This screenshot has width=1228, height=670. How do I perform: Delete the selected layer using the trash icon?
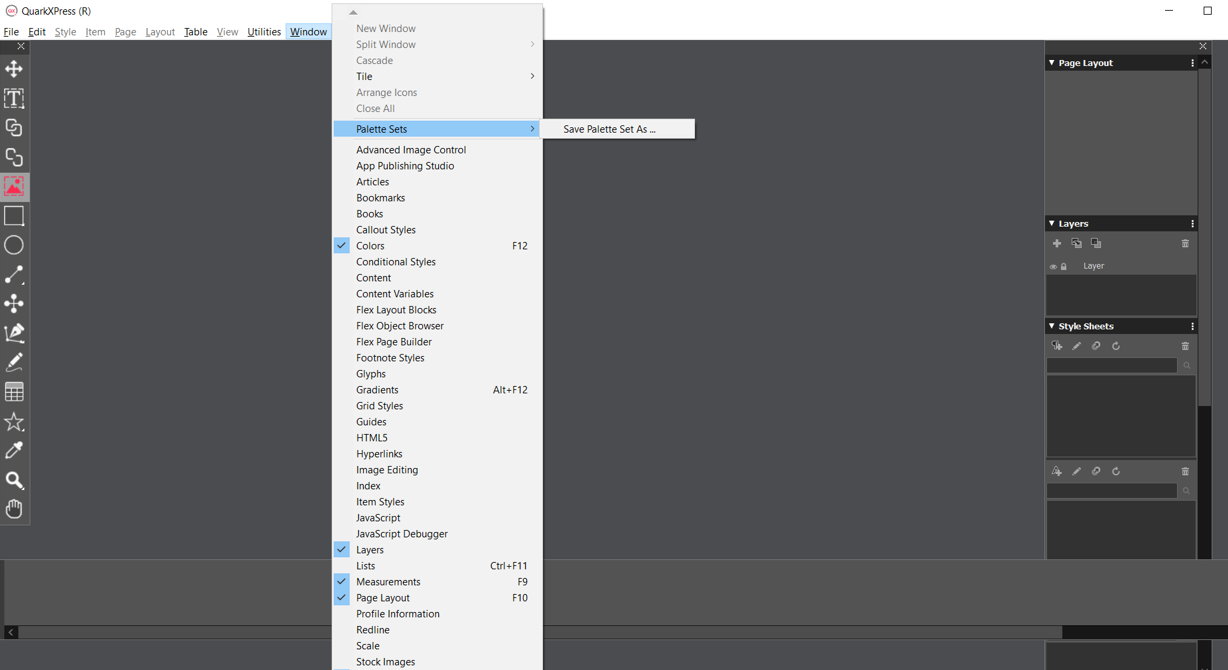click(1185, 243)
